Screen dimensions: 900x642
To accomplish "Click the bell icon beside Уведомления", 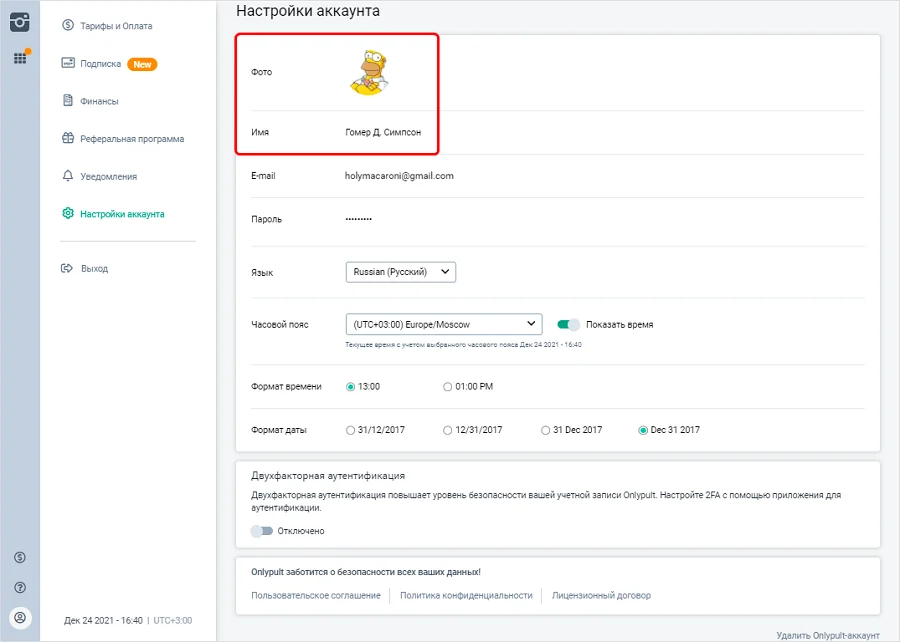I will 68,176.
